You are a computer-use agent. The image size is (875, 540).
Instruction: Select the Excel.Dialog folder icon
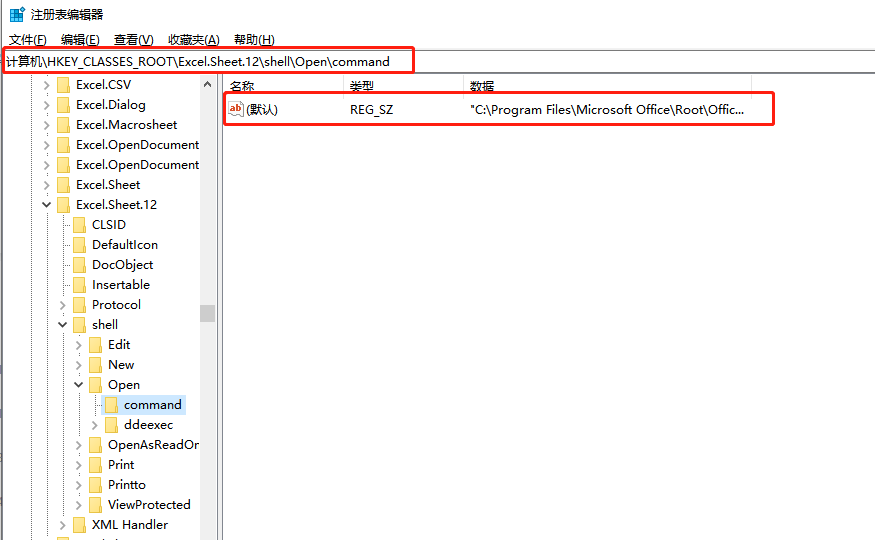tap(64, 105)
